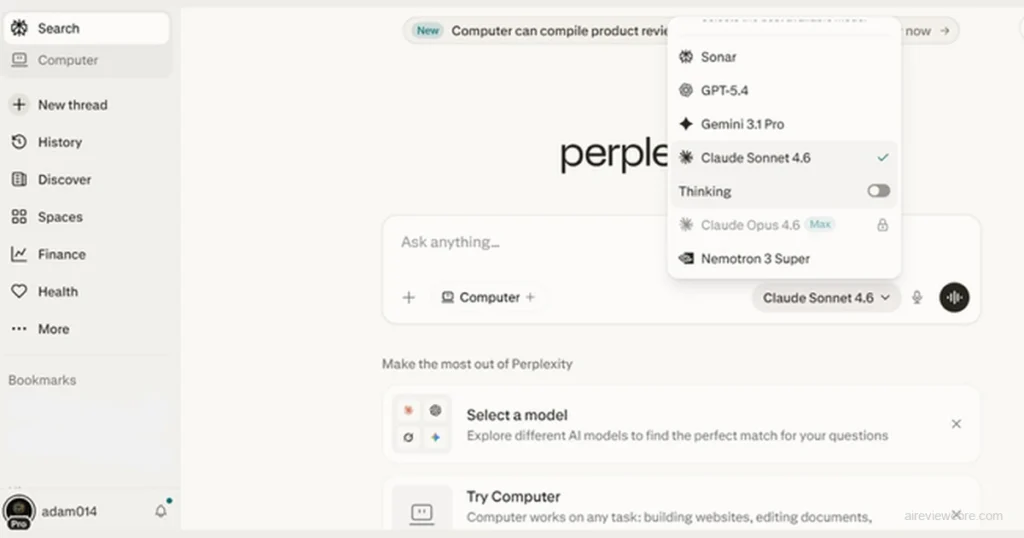Viewport: 1024px width, 538px height.
Task: Open Health heart icon in sidebar
Action: point(19,292)
